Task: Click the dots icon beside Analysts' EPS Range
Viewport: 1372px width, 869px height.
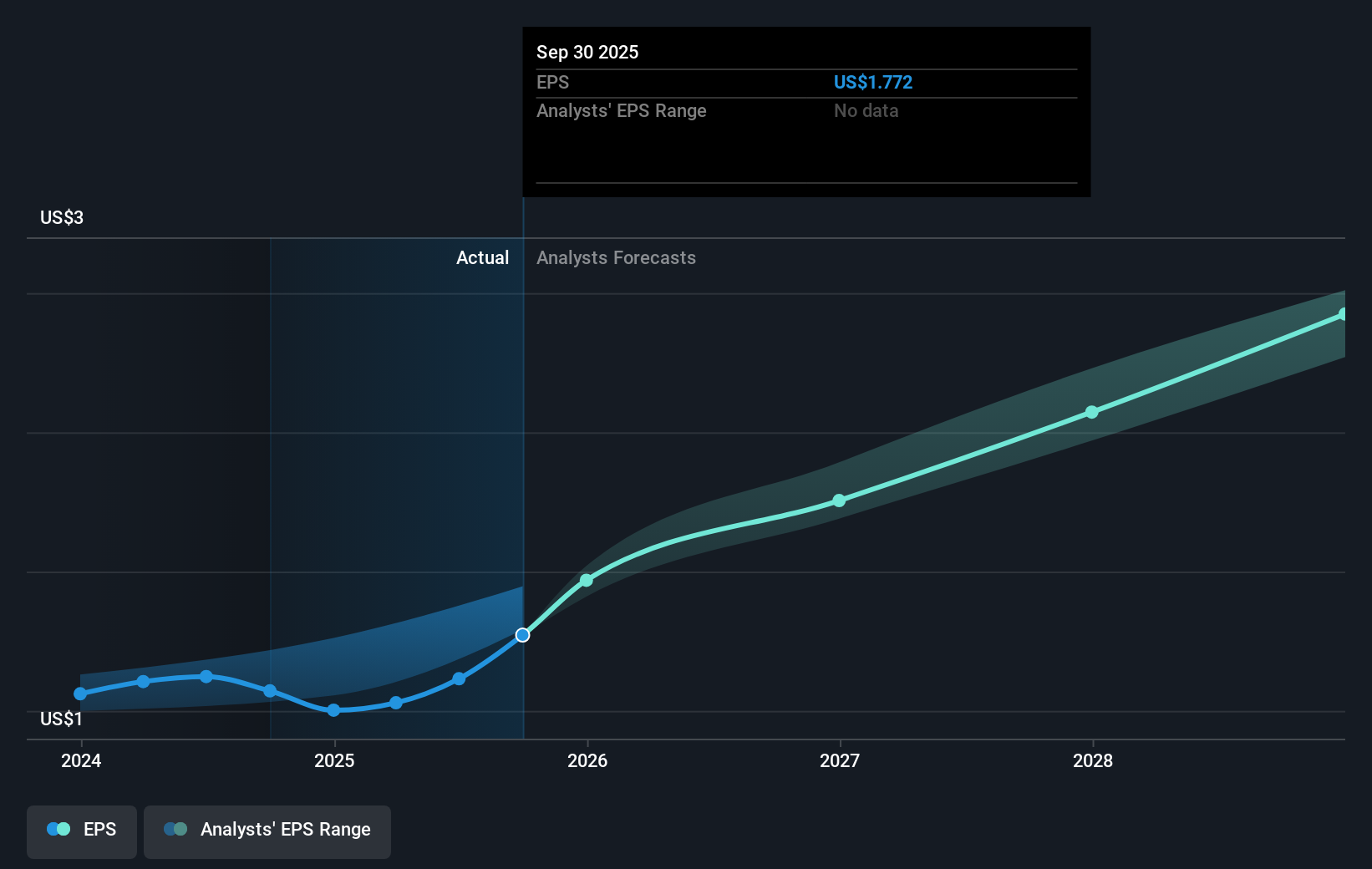Action: [175, 830]
